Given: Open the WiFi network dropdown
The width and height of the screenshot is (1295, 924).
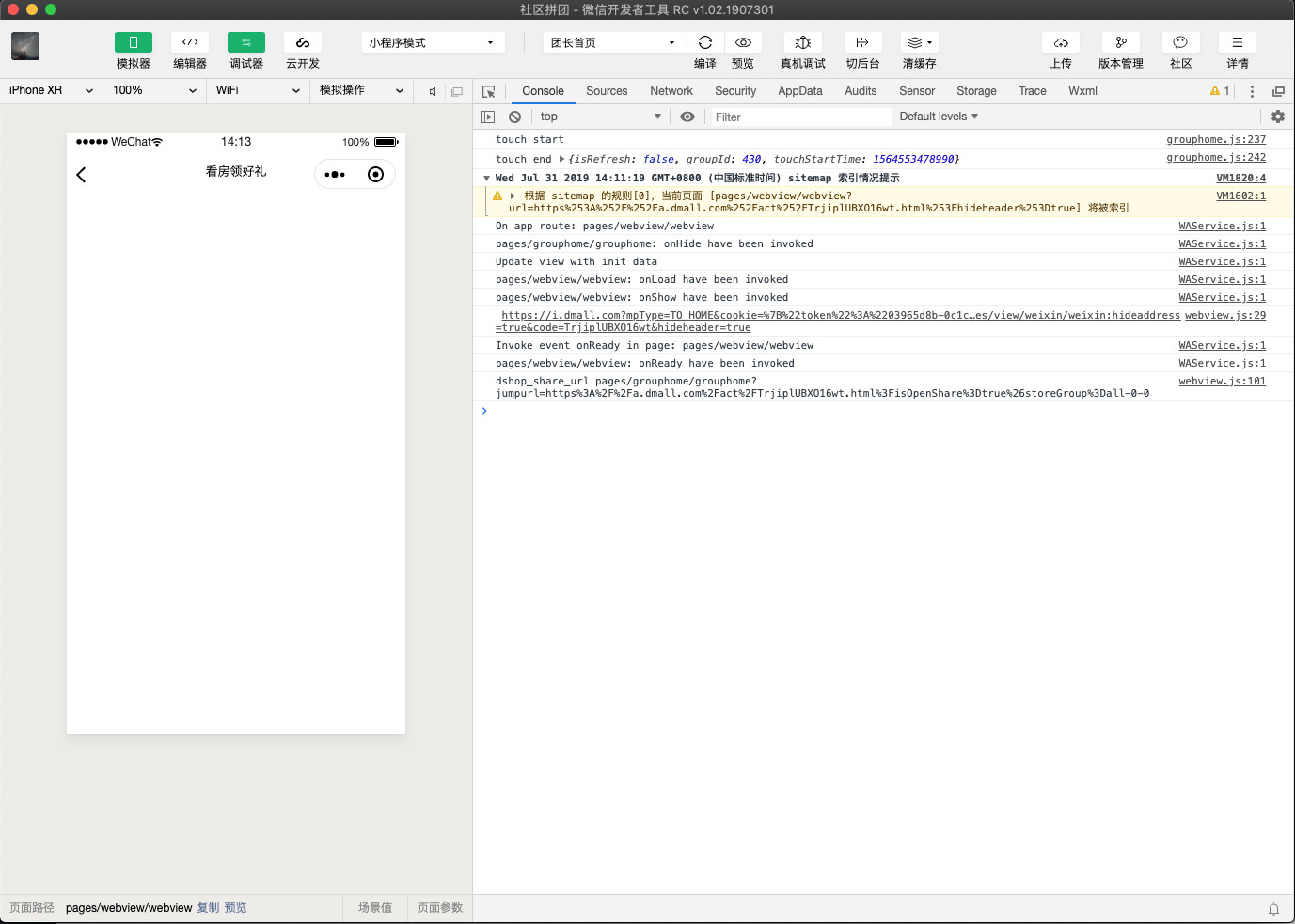Looking at the screenshot, I should 258,90.
